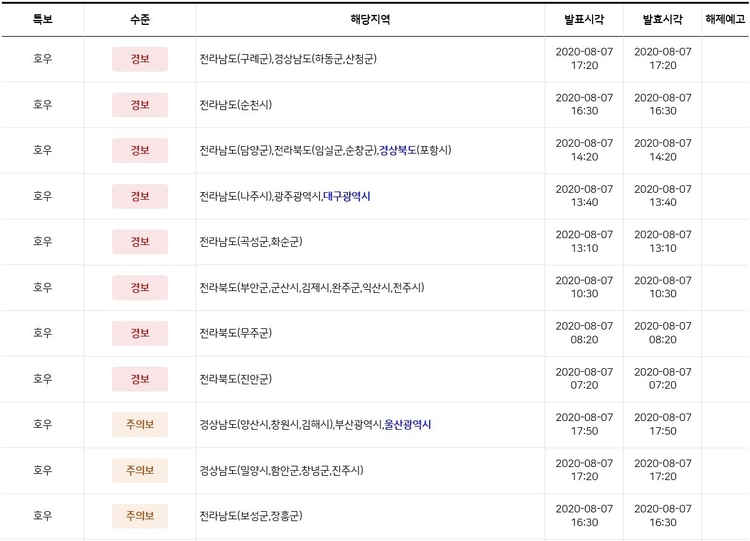Click the 전라북도(부안군,군산시...) region cell
The height and width of the screenshot is (541, 750).
370,287
